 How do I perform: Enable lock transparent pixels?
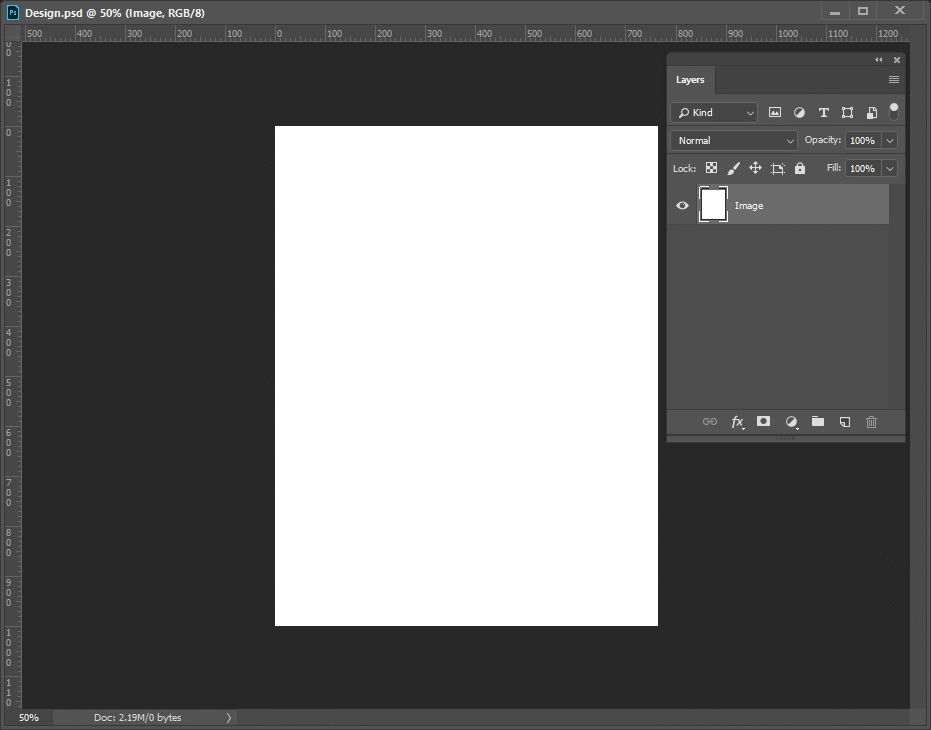tap(711, 168)
